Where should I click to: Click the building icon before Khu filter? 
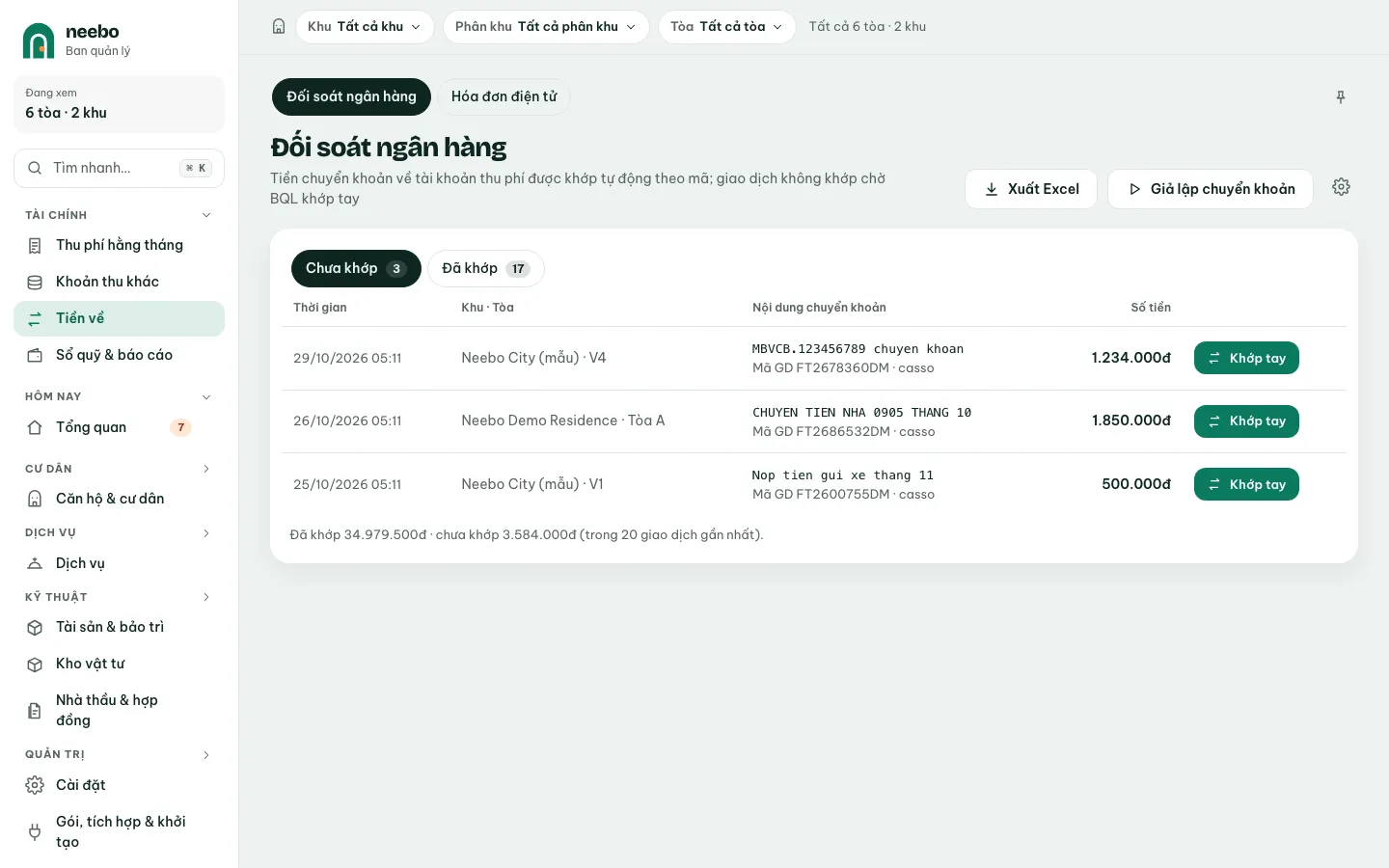point(279,27)
